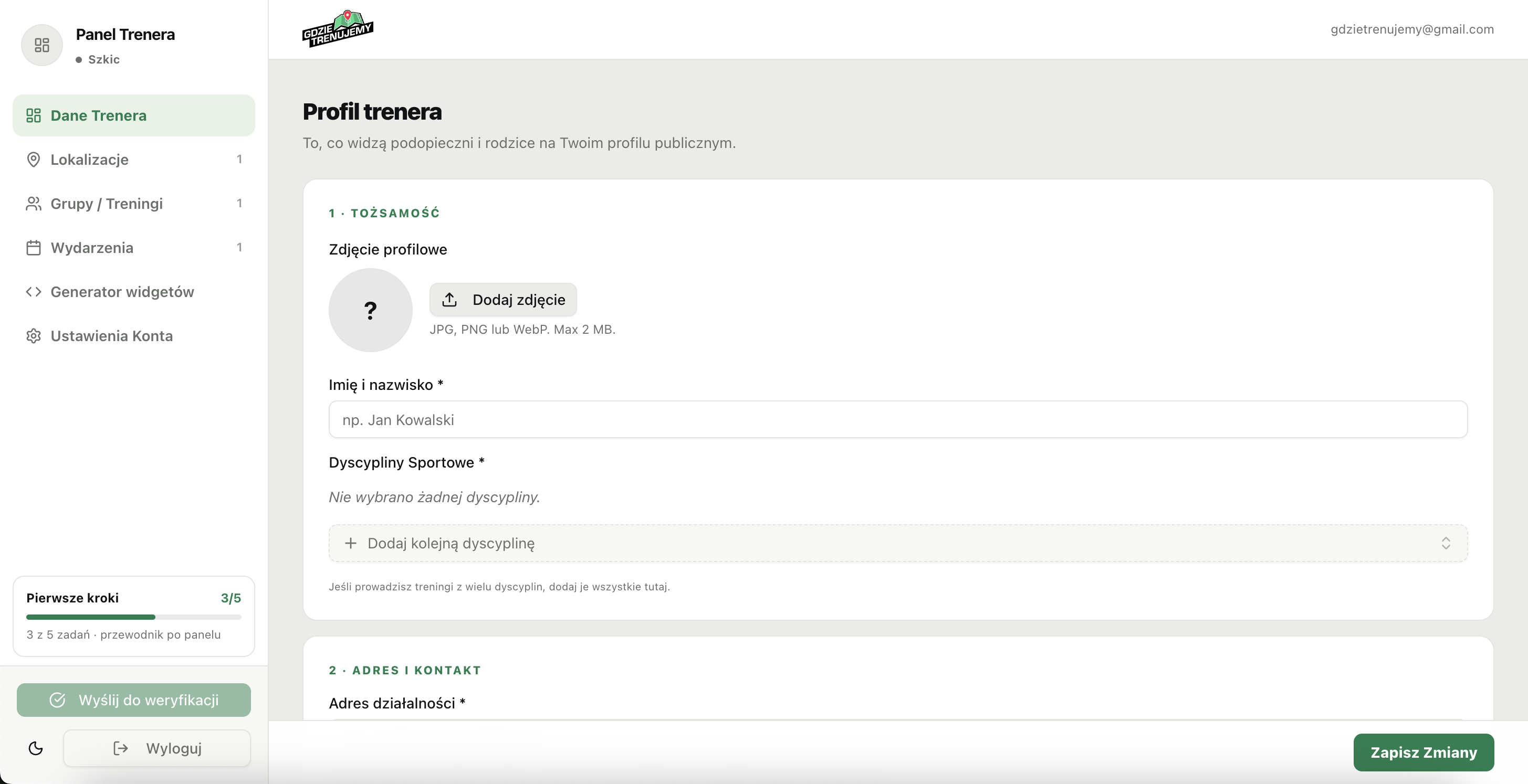Open Generator widgetów
Screen dimensions: 1528x784
[x=133, y=292]
